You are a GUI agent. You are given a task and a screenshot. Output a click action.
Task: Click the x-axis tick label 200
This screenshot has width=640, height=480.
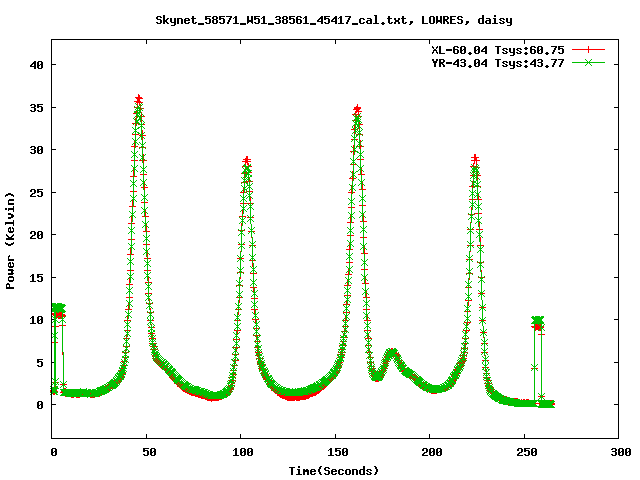[432, 452]
